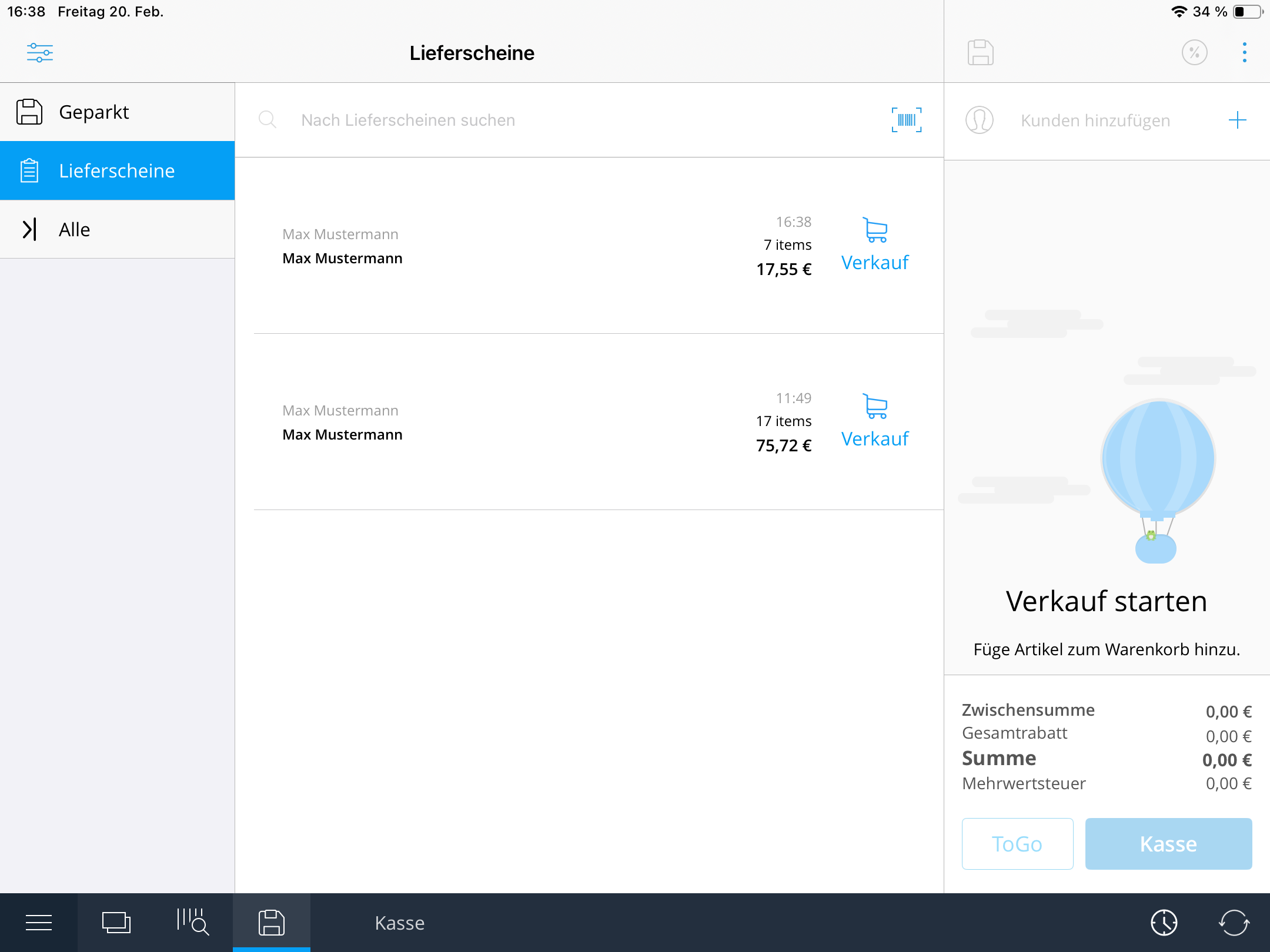1270x952 pixels.
Task: Select the Lieferscheine sidebar item
Action: point(118,170)
